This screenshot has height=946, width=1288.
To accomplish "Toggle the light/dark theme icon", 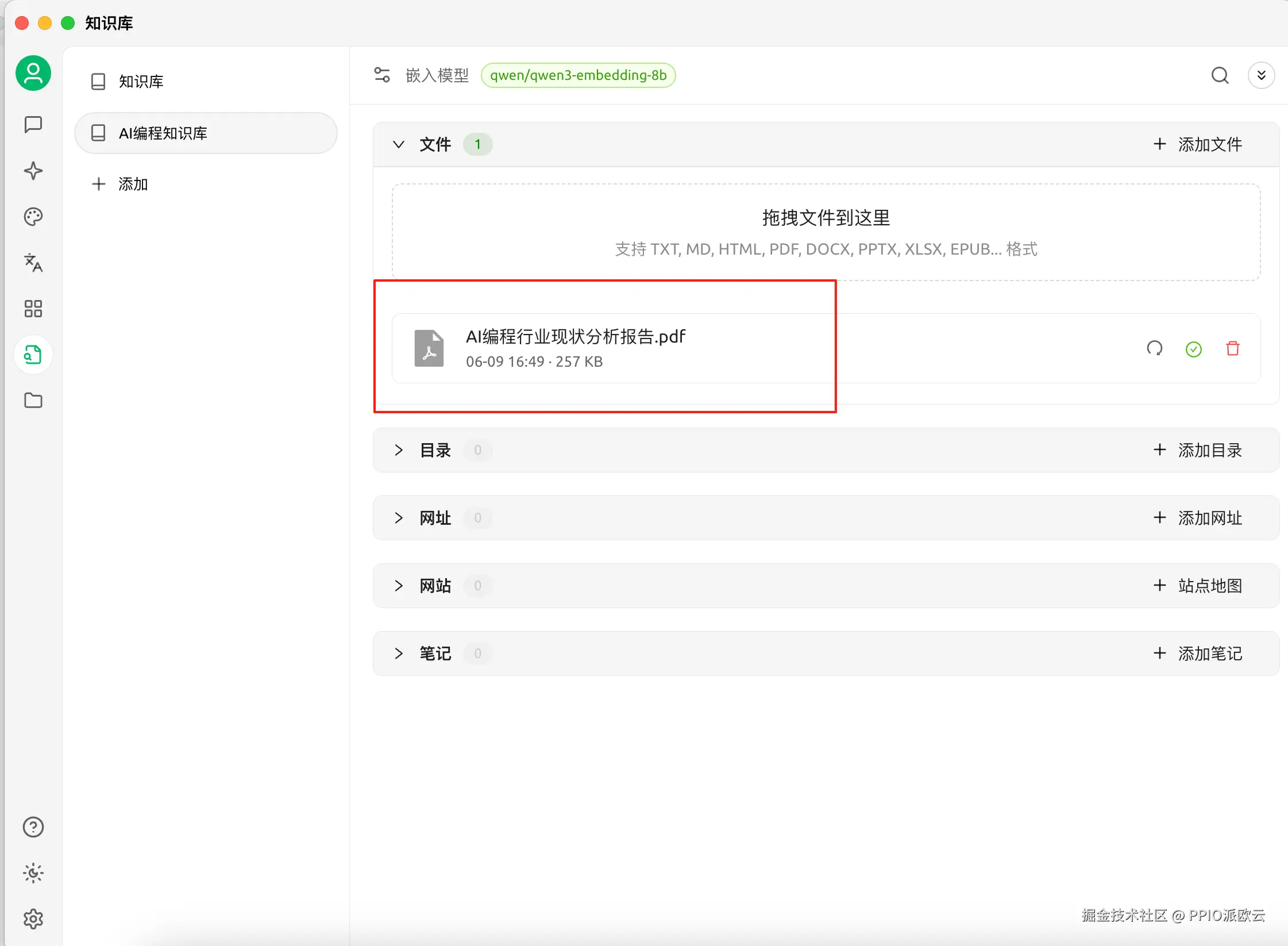I will point(33,873).
